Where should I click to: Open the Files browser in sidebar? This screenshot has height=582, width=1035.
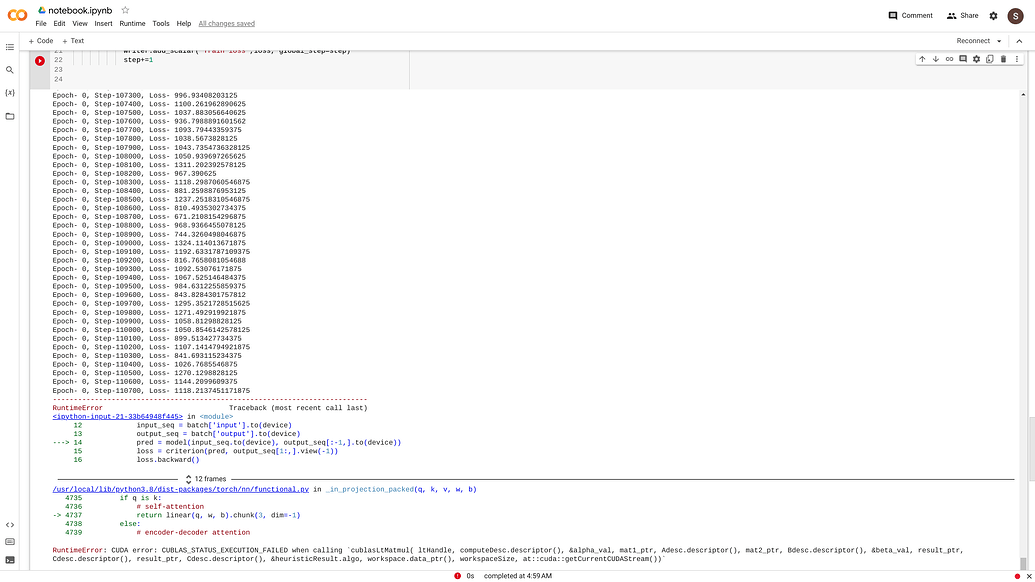tap(10, 116)
